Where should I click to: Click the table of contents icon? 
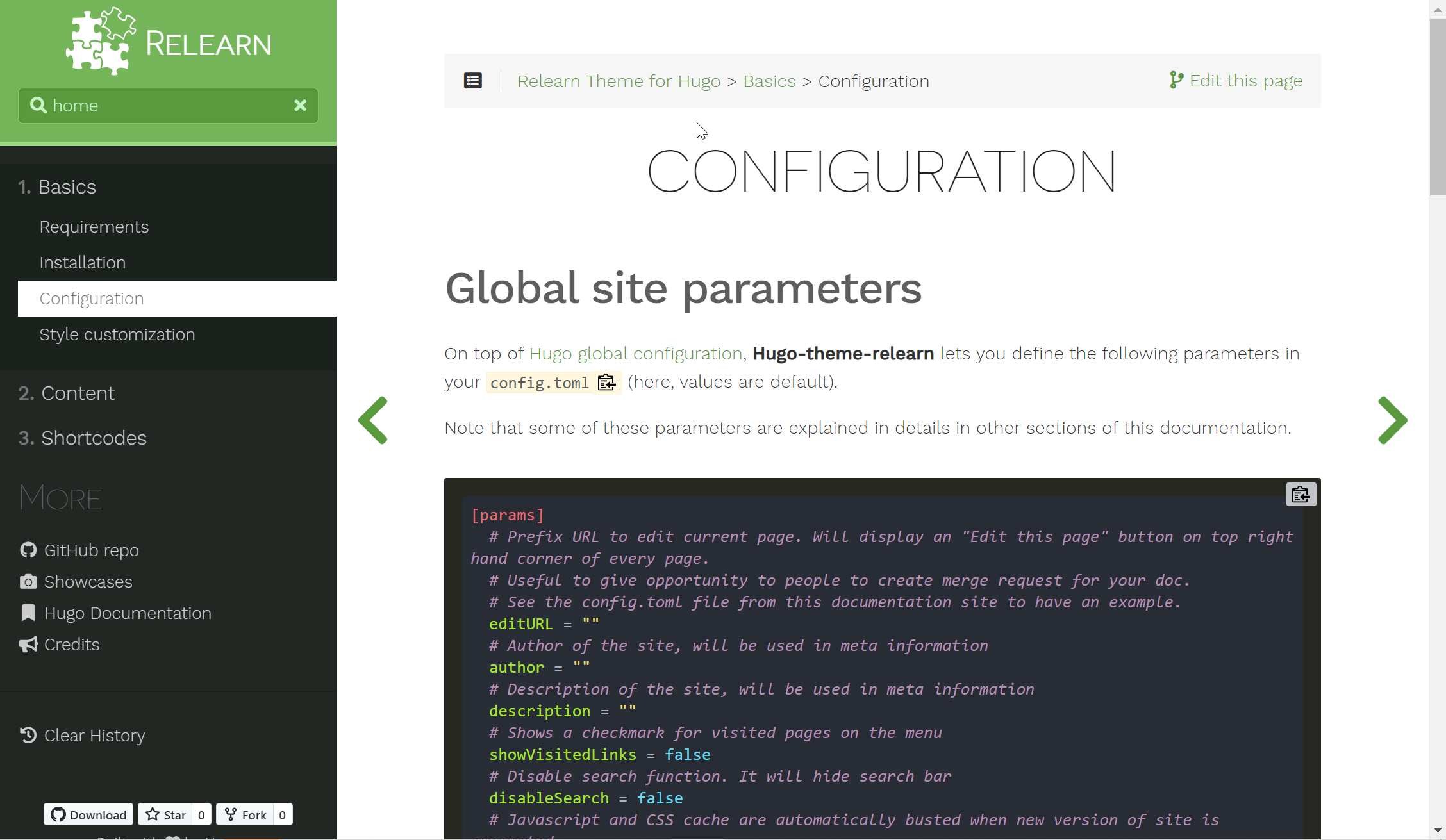(x=473, y=81)
